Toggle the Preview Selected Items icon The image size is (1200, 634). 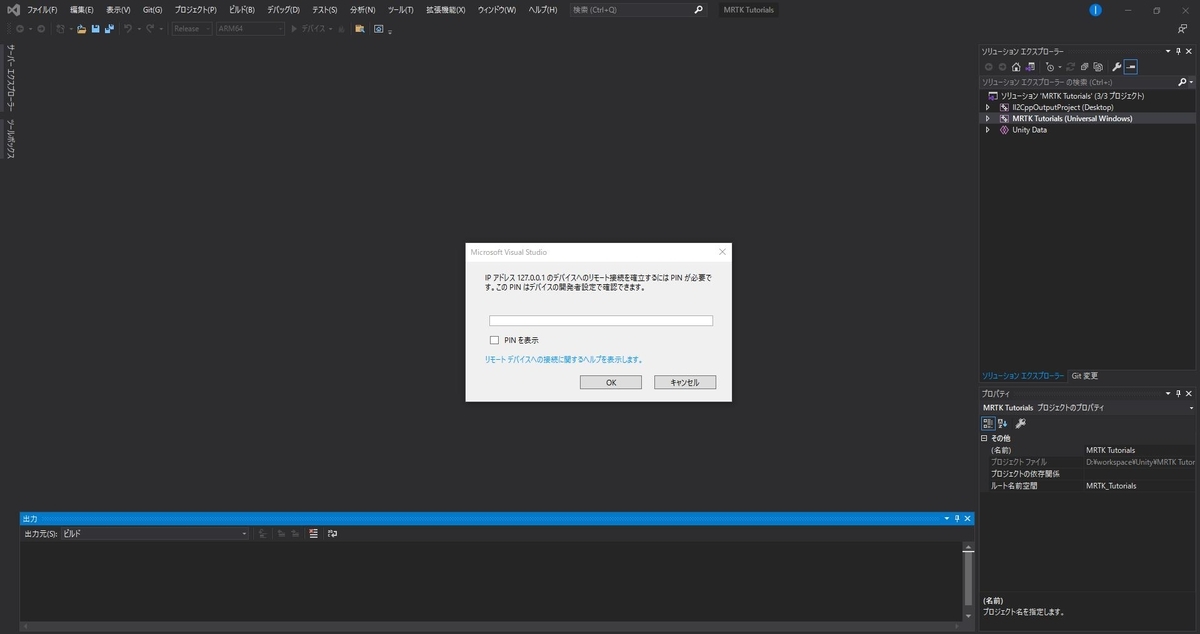coord(1131,67)
